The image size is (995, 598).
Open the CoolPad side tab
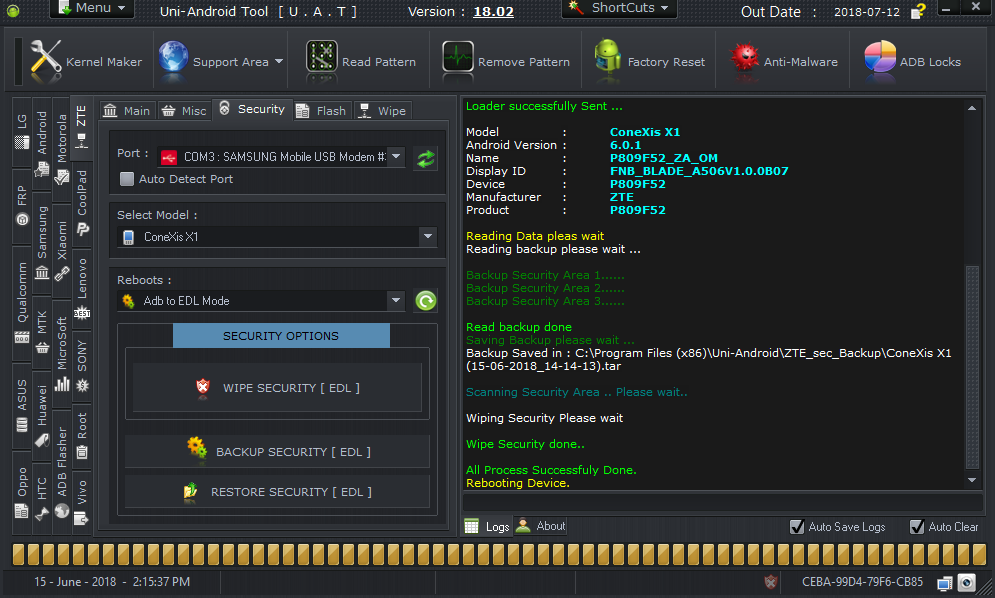click(82, 202)
